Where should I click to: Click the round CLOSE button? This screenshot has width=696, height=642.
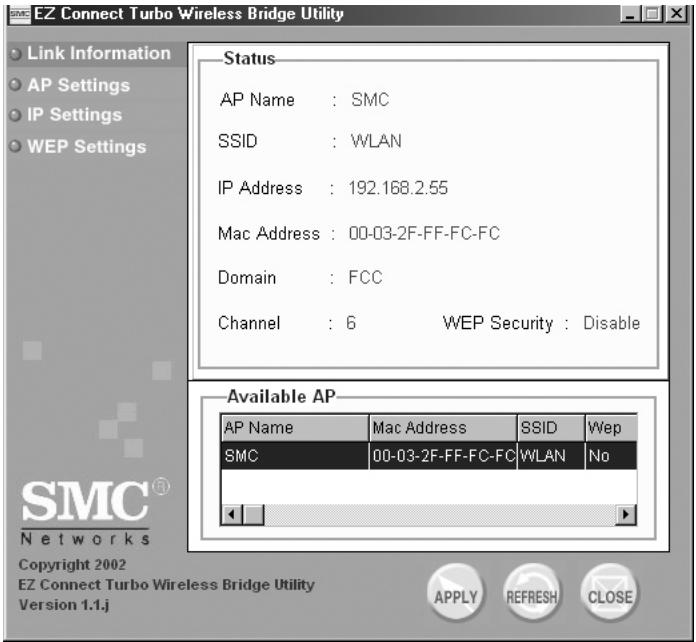[609, 592]
